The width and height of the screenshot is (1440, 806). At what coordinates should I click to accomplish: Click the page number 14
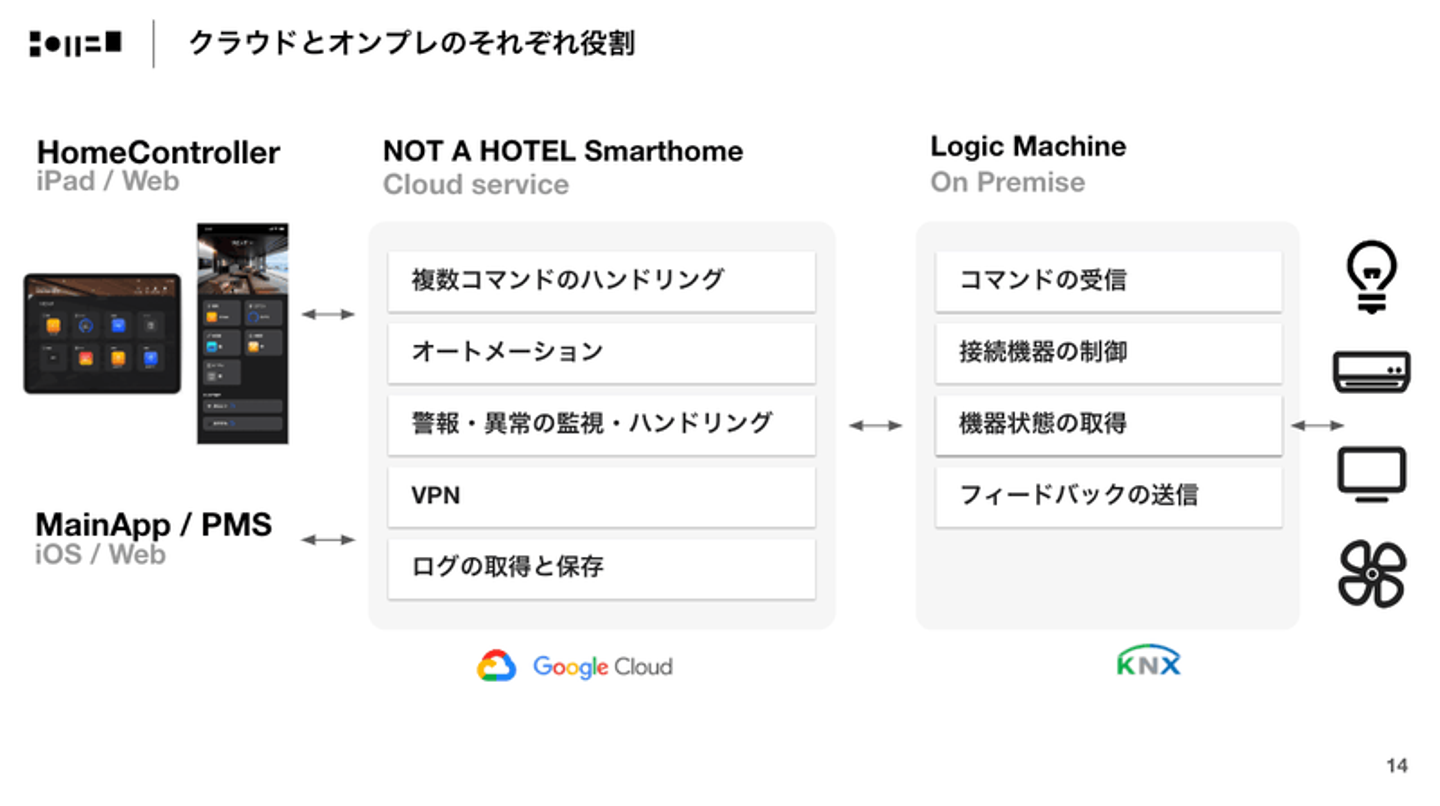[1396, 766]
